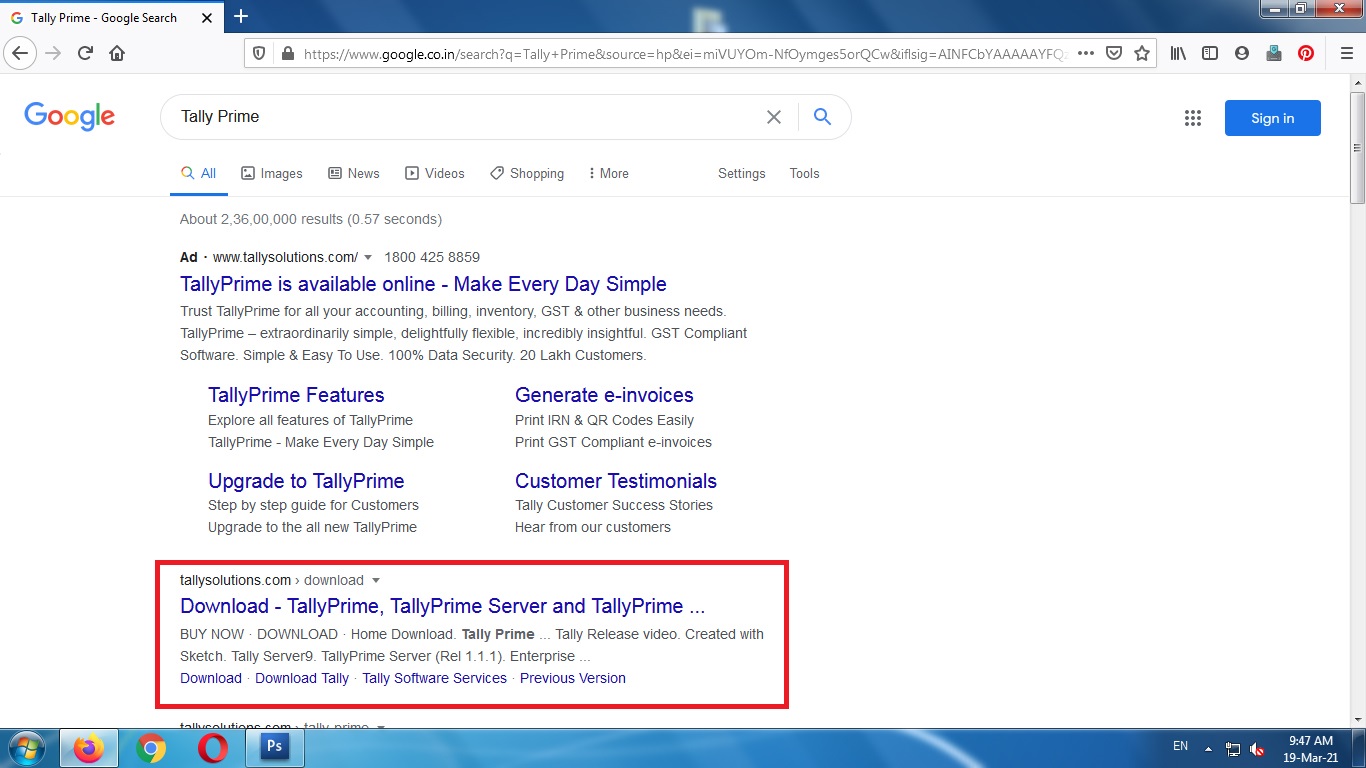The image size is (1366, 768).
Task: Open the Firefox home page
Action: pos(117,53)
